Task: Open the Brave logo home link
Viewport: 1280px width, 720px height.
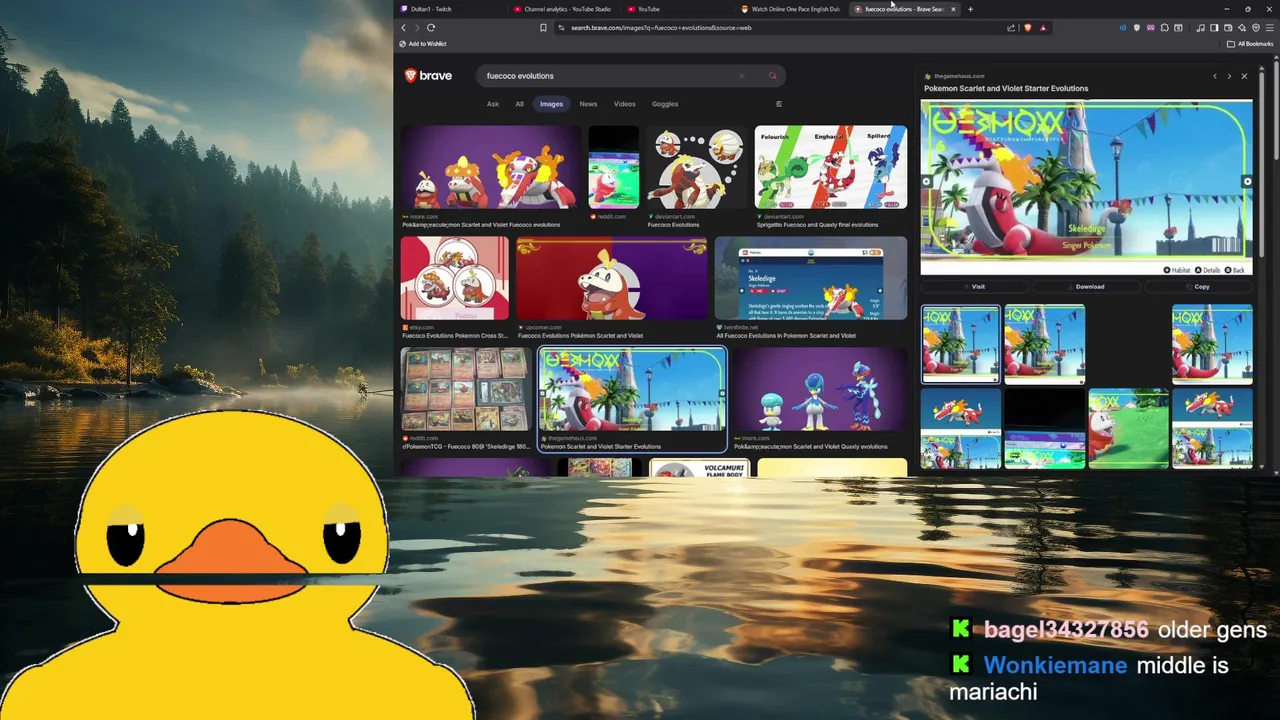Action: click(428, 76)
